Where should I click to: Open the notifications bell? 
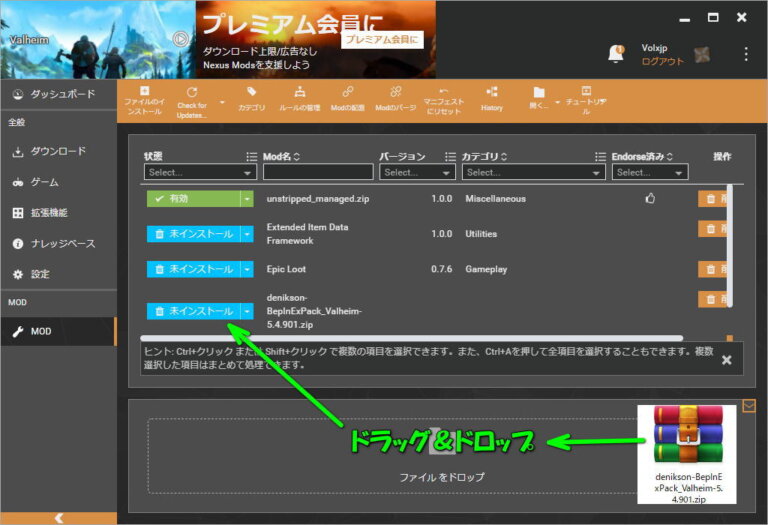tap(616, 54)
